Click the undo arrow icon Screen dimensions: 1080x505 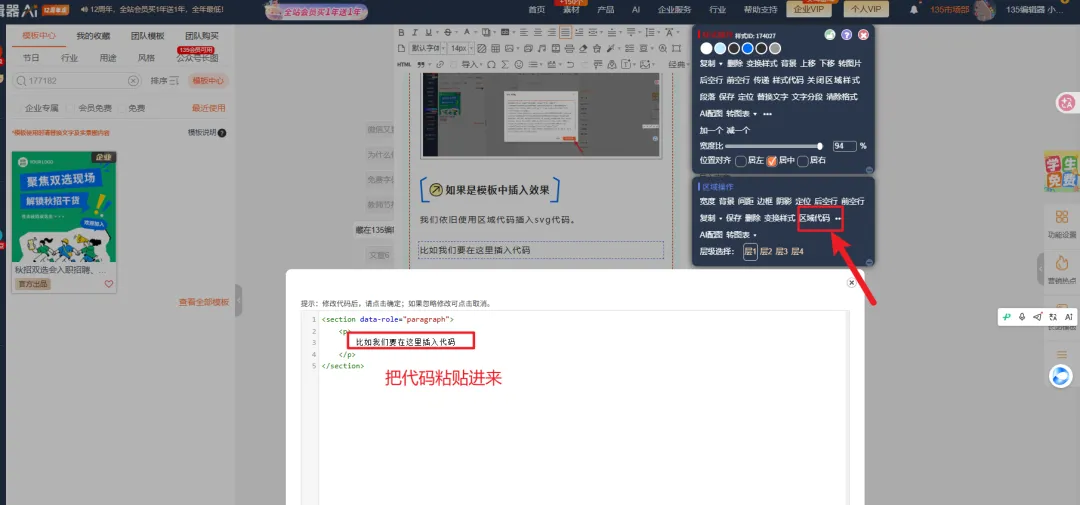570,64
